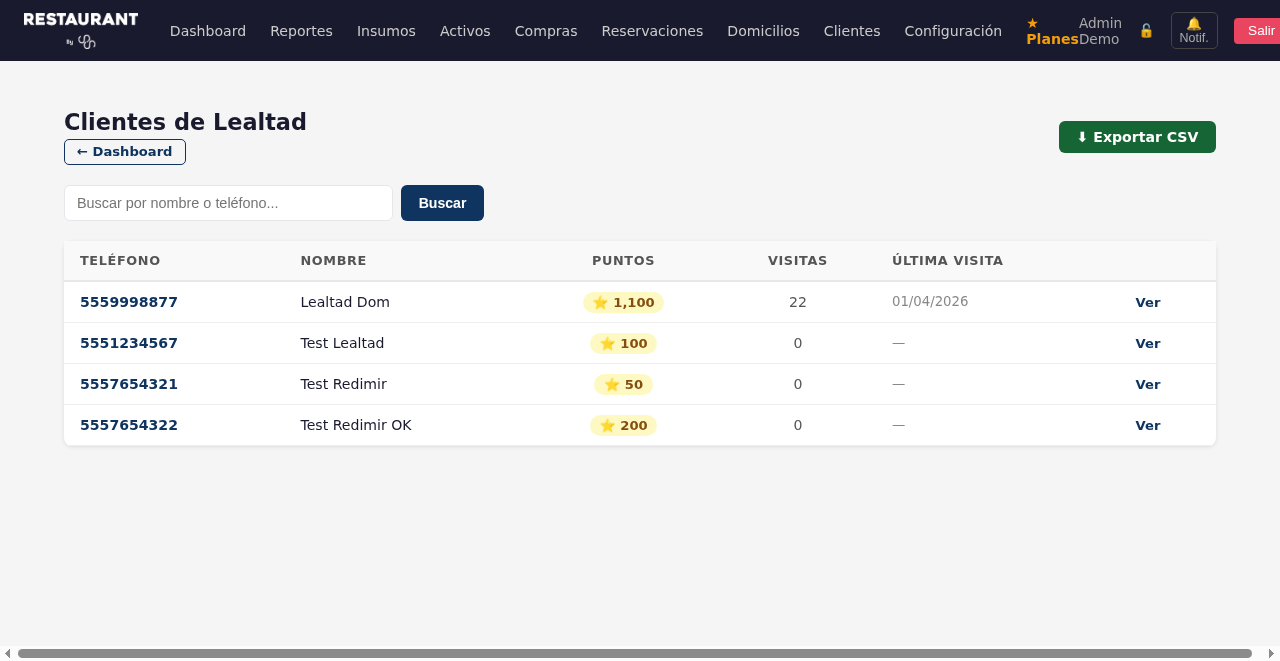Go back using the Dashboard arrow button

pos(125,152)
